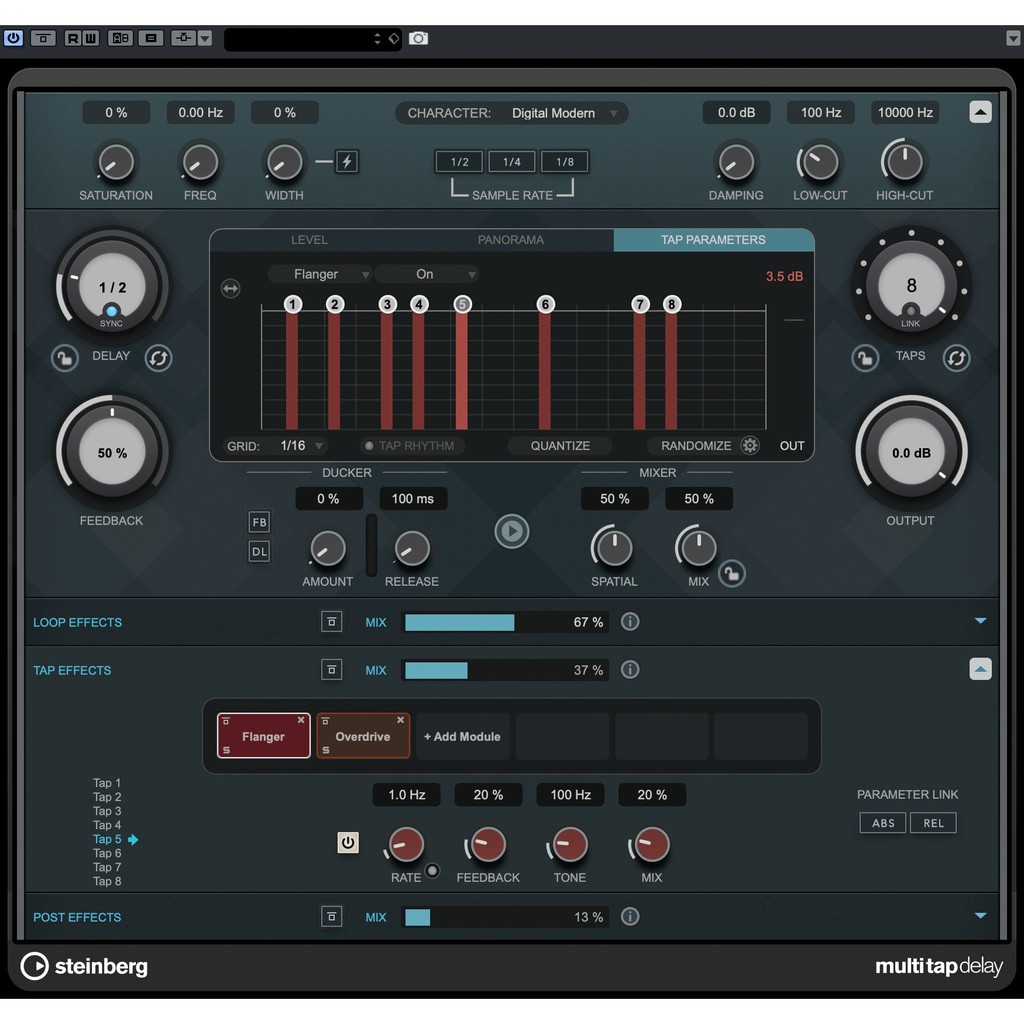The width and height of the screenshot is (1024, 1024).
Task: Click the camera snapshot icon in top toolbar
Action: click(x=419, y=38)
